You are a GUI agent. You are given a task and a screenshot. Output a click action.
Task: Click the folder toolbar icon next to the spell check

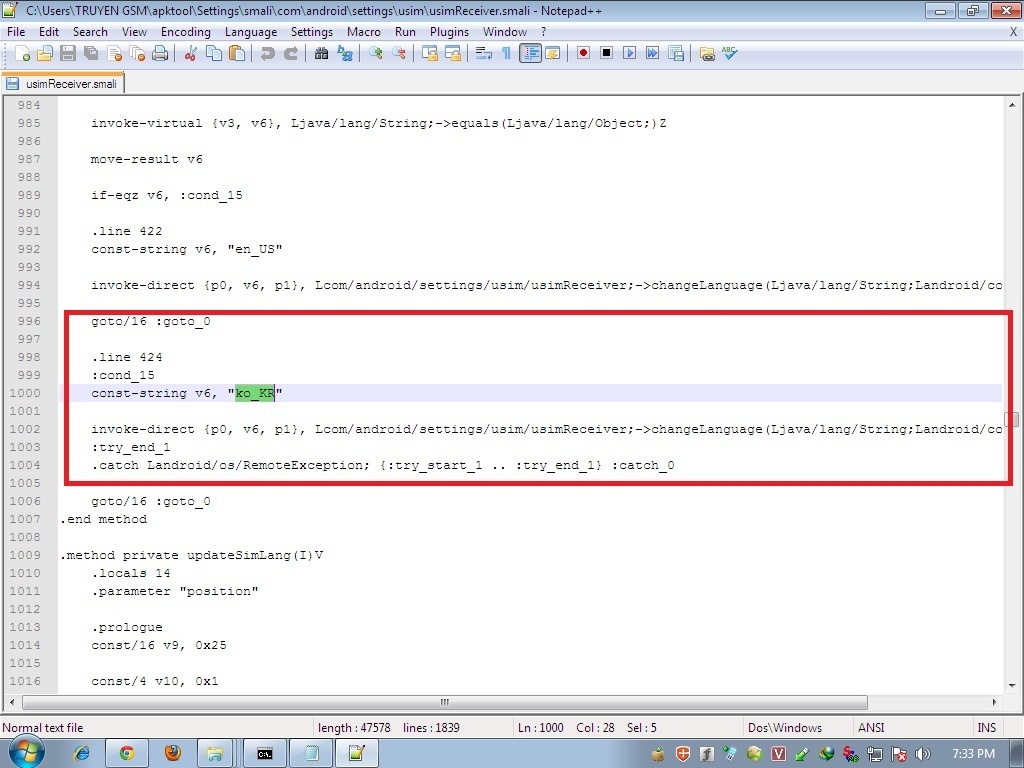point(707,54)
